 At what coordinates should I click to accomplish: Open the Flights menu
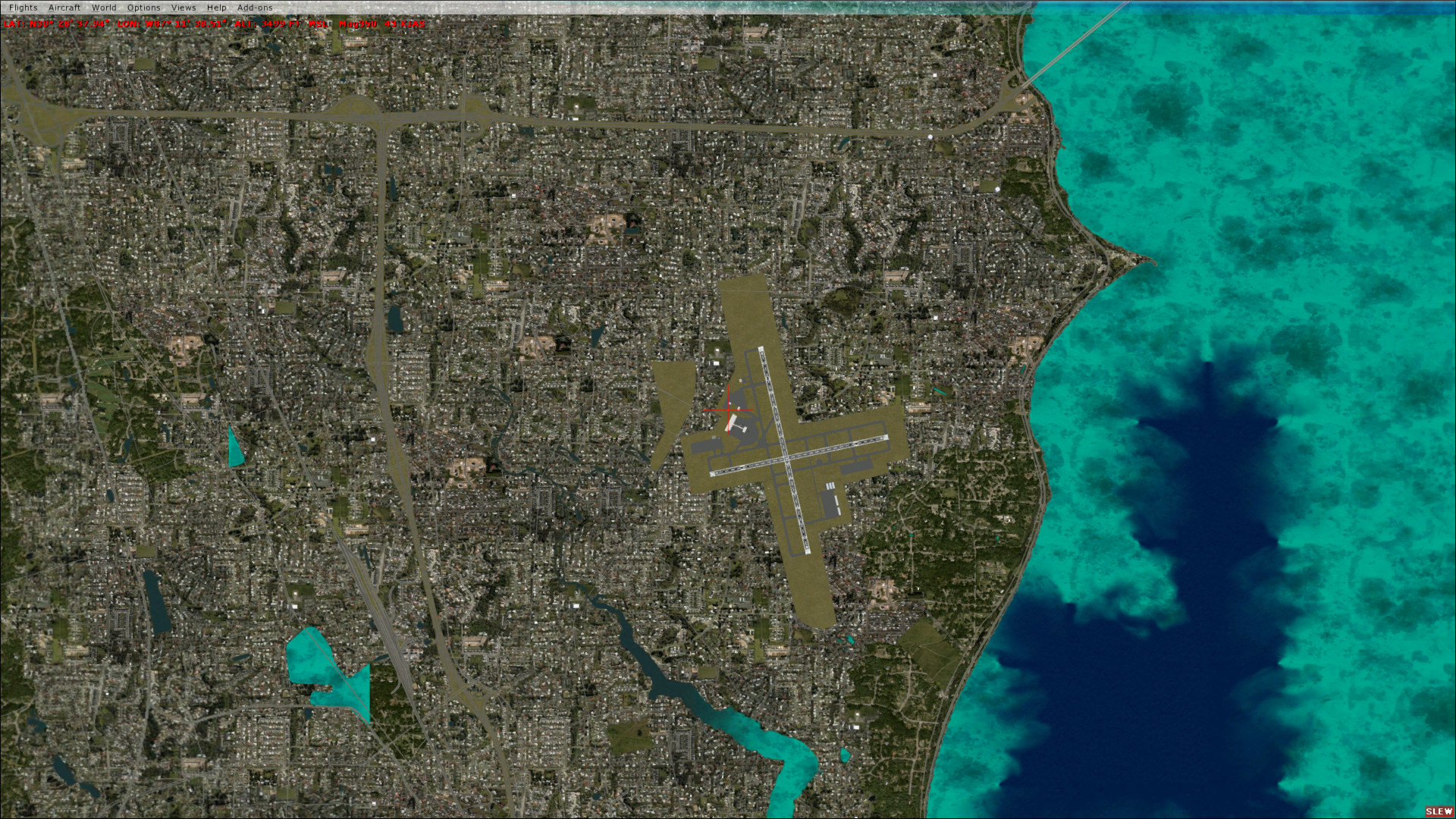click(x=23, y=8)
